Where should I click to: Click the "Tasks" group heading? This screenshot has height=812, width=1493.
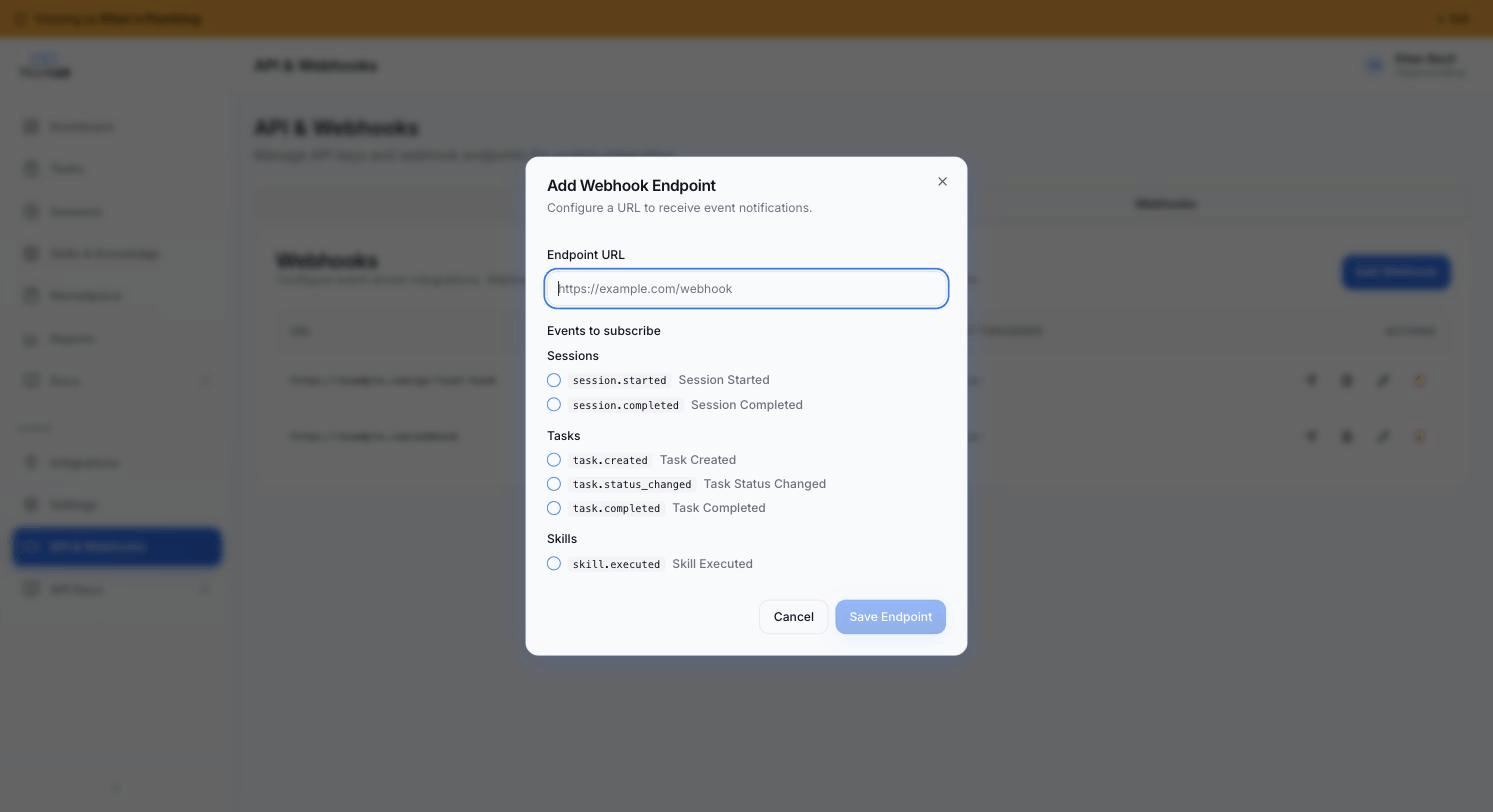pyautogui.click(x=564, y=436)
